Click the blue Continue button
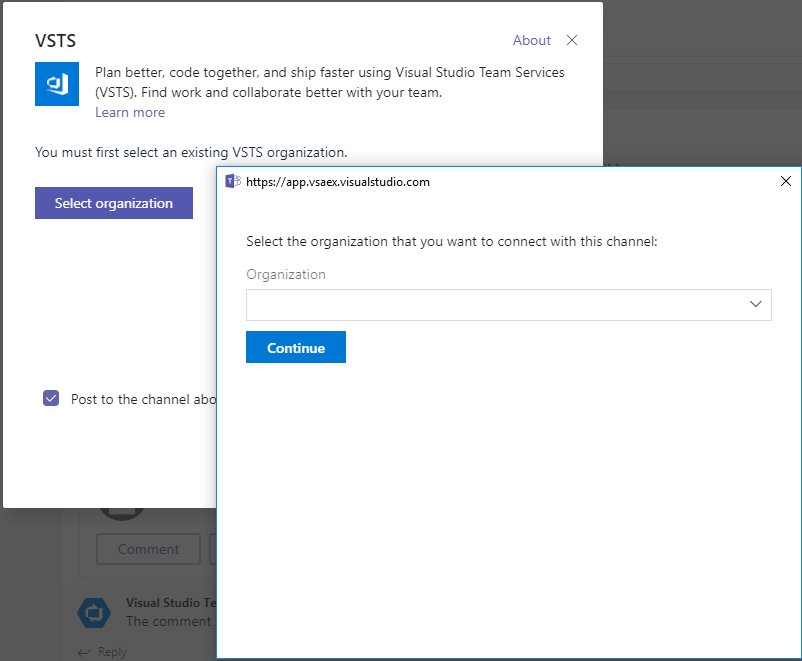This screenshot has height=661, width=802. click(x=296, y=347)
